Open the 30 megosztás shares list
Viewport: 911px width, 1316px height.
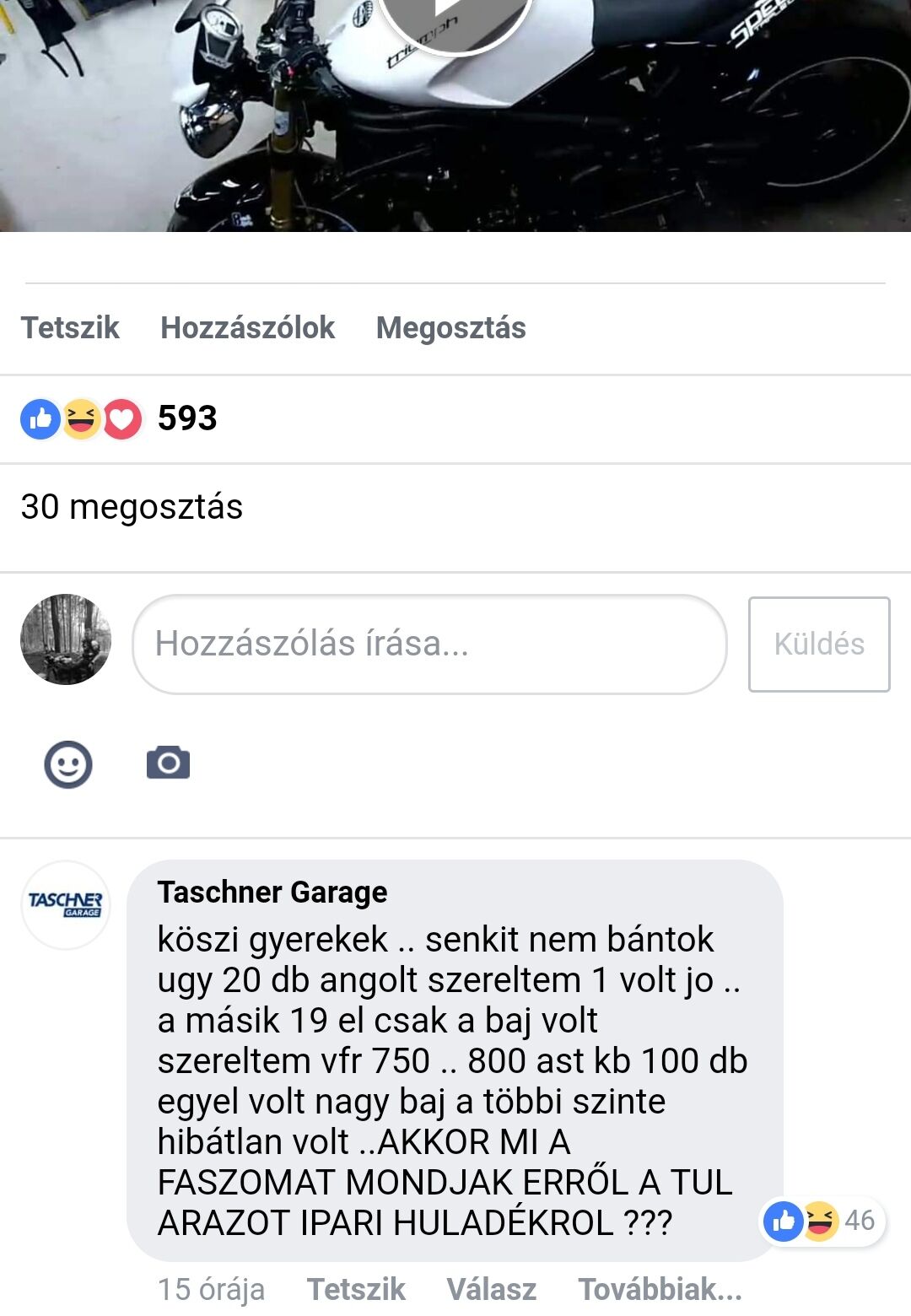pos(132,507)
